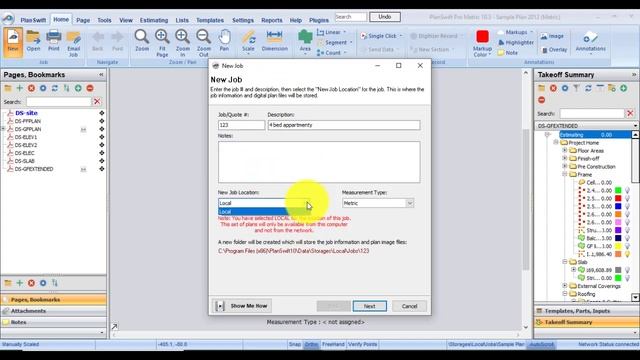Screen dimensions: 640x360
Task: Click refresh icon in Pages, Bookmarks toolbar
Action: coord(55,88)
